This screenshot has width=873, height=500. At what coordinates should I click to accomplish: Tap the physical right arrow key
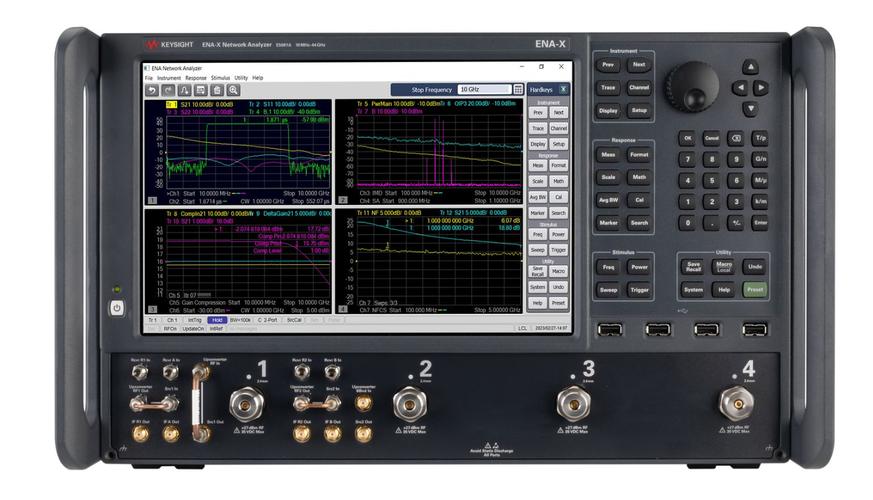click(x=761, y=87)
